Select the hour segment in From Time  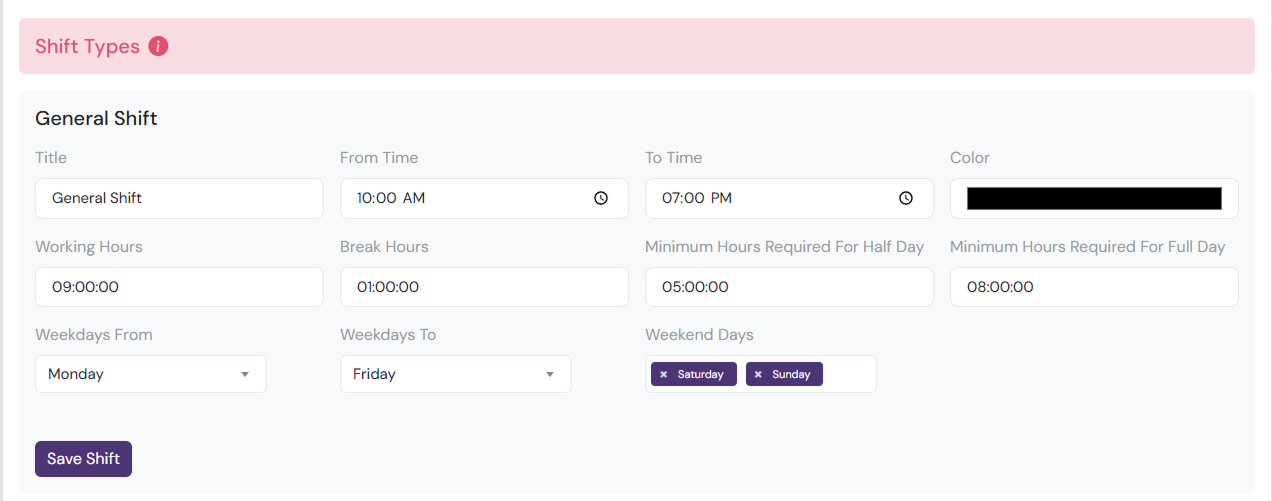[x=365, y=198]
